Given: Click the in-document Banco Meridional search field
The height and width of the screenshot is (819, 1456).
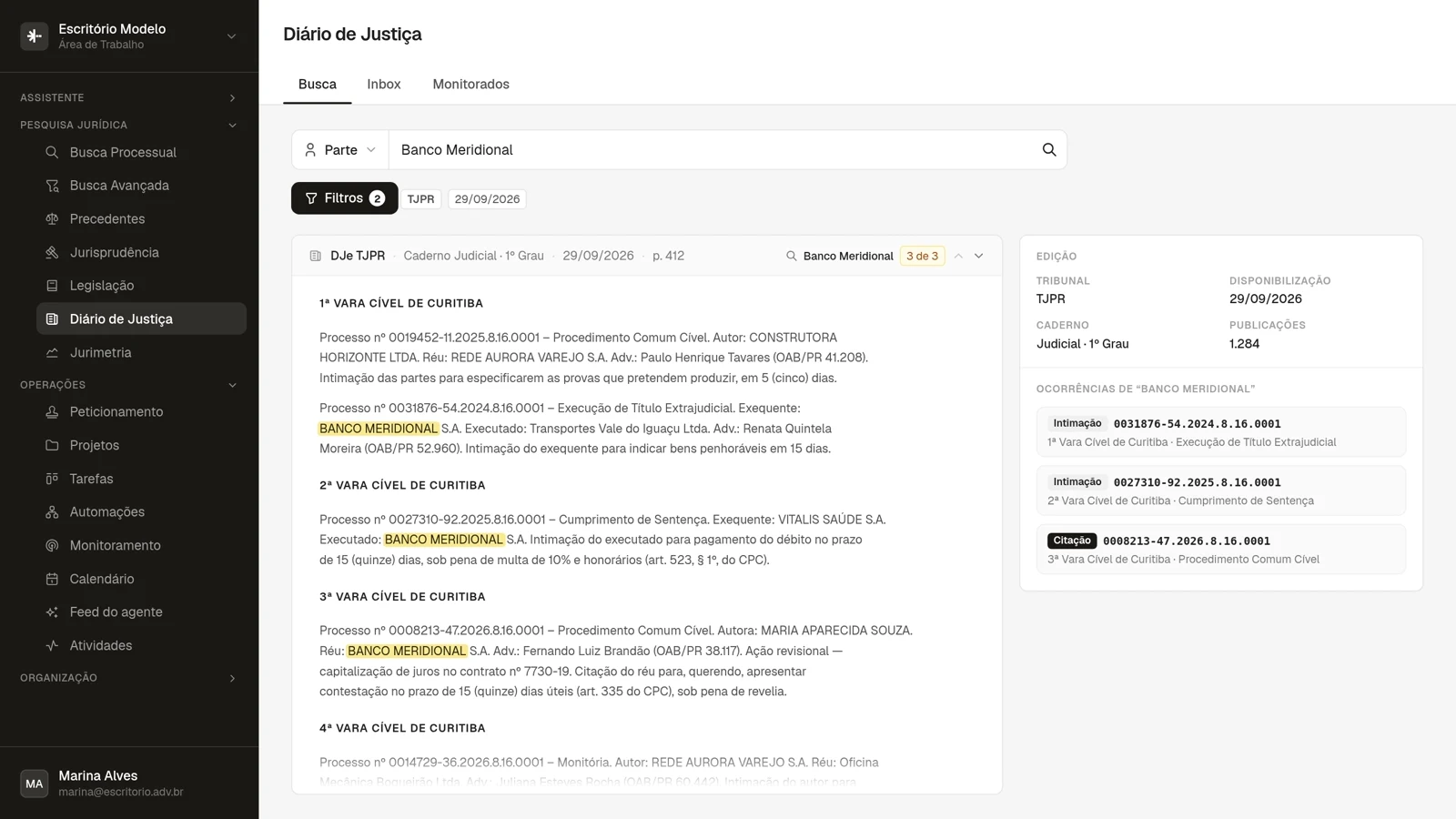Looking at the screenshot, I should point(839,256).
